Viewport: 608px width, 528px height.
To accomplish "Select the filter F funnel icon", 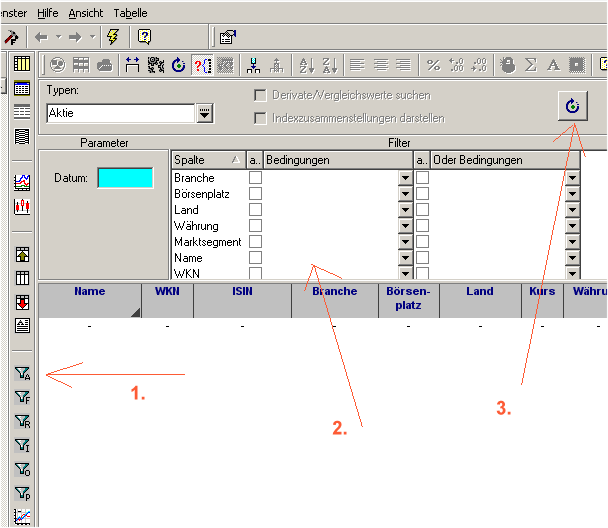I will click(22, 397).
